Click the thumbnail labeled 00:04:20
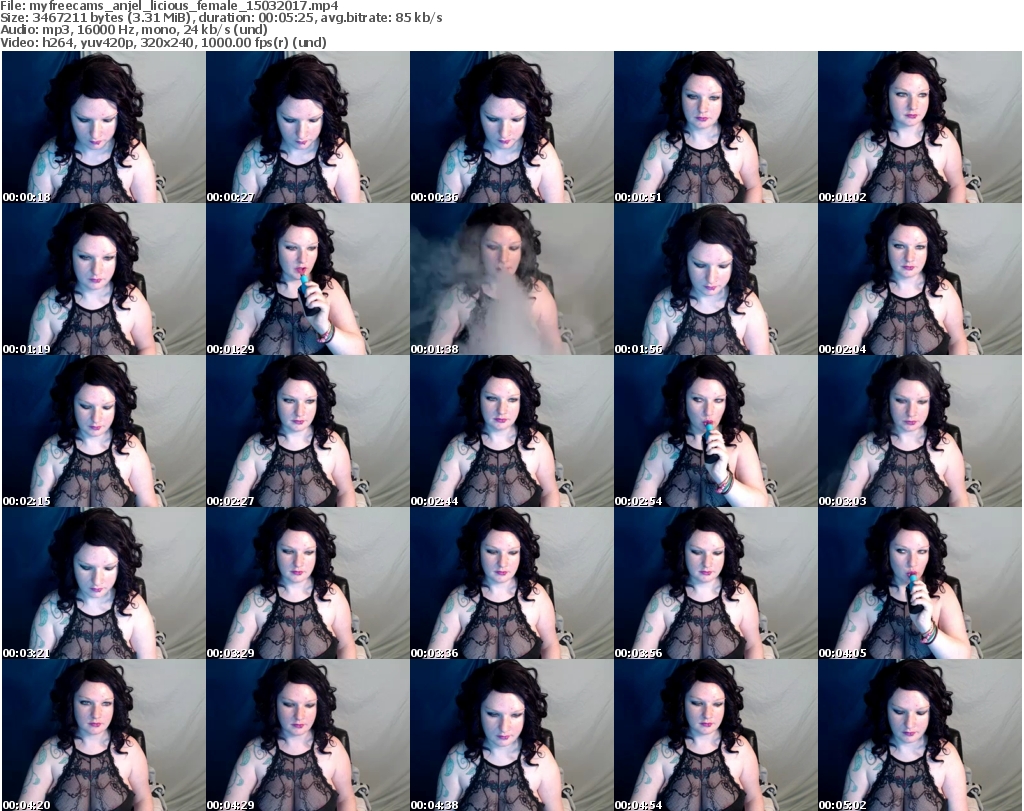The width and height of the screenshot is (1024, 811). tap(103, 735)
